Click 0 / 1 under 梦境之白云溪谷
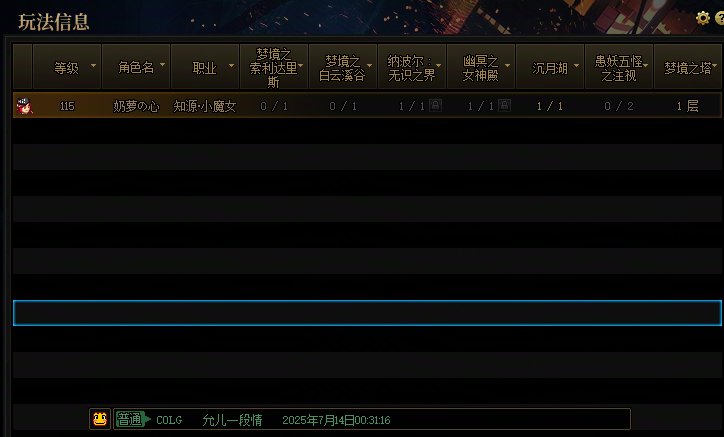The width and height of the screenshot is (724, 437). (343, 106)
